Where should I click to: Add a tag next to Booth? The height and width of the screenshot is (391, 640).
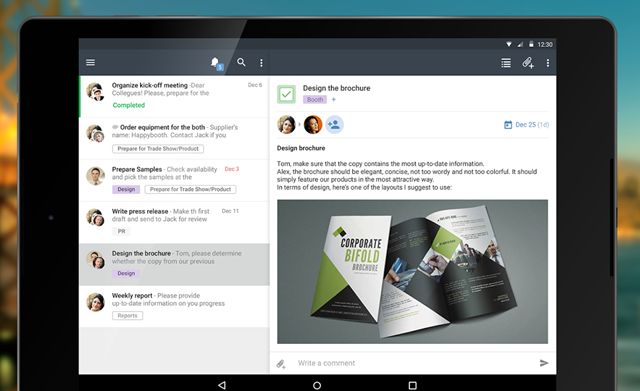point(333,100)
